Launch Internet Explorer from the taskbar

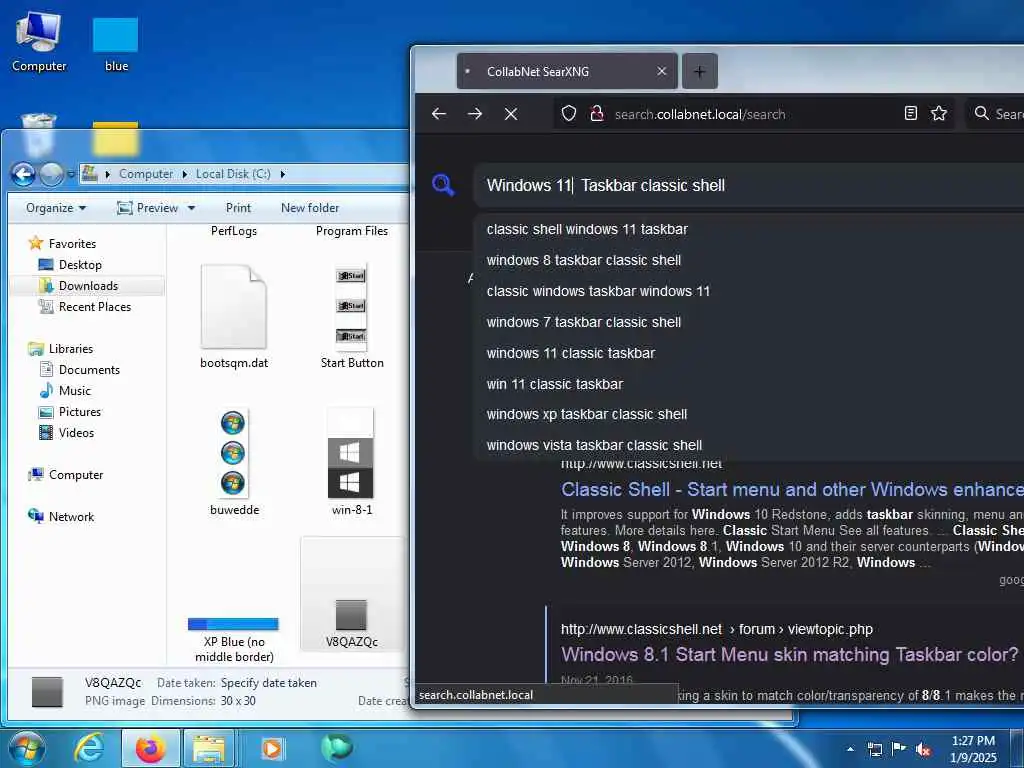[x=89, y=748]
